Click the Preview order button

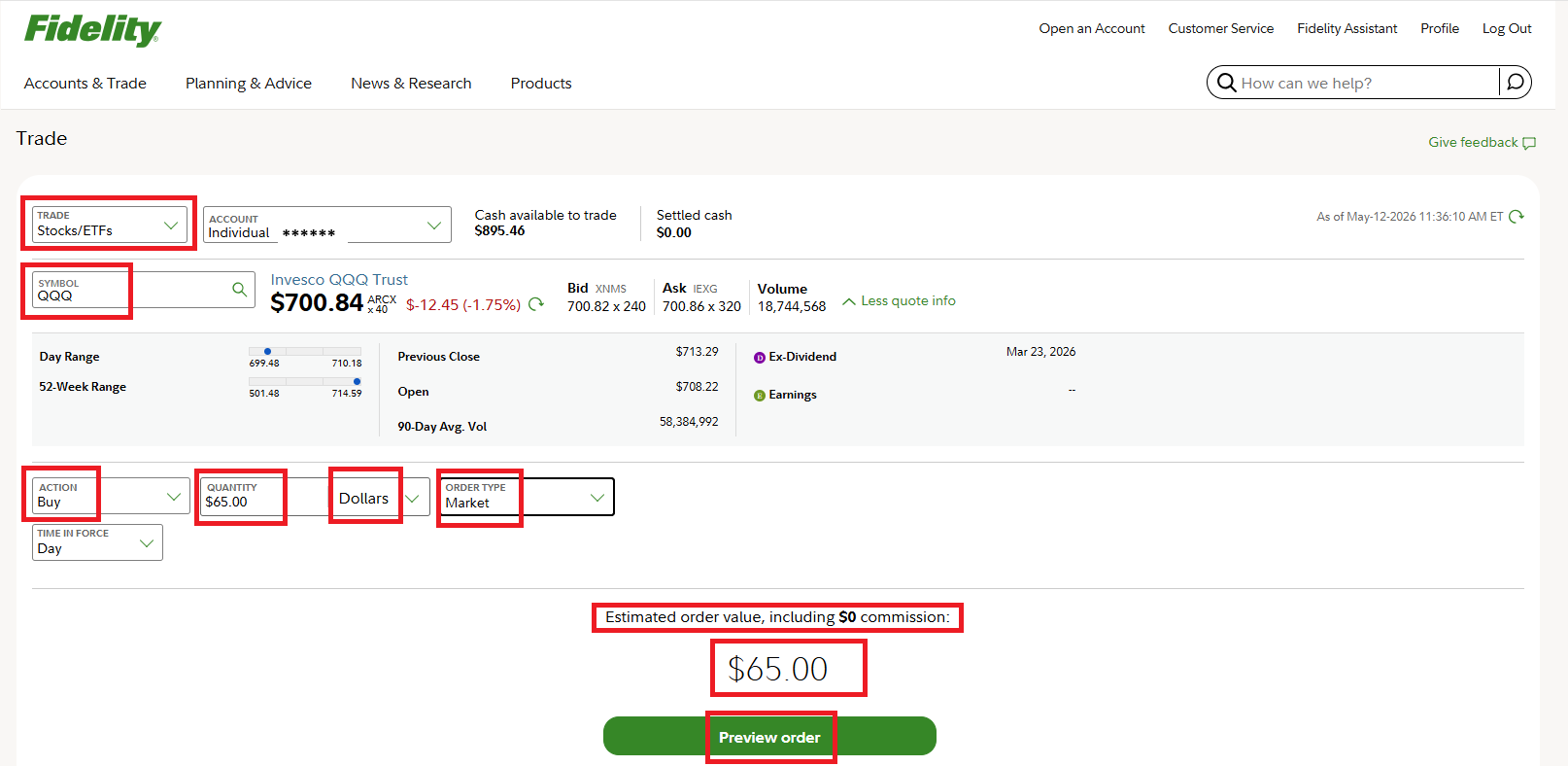769,736
